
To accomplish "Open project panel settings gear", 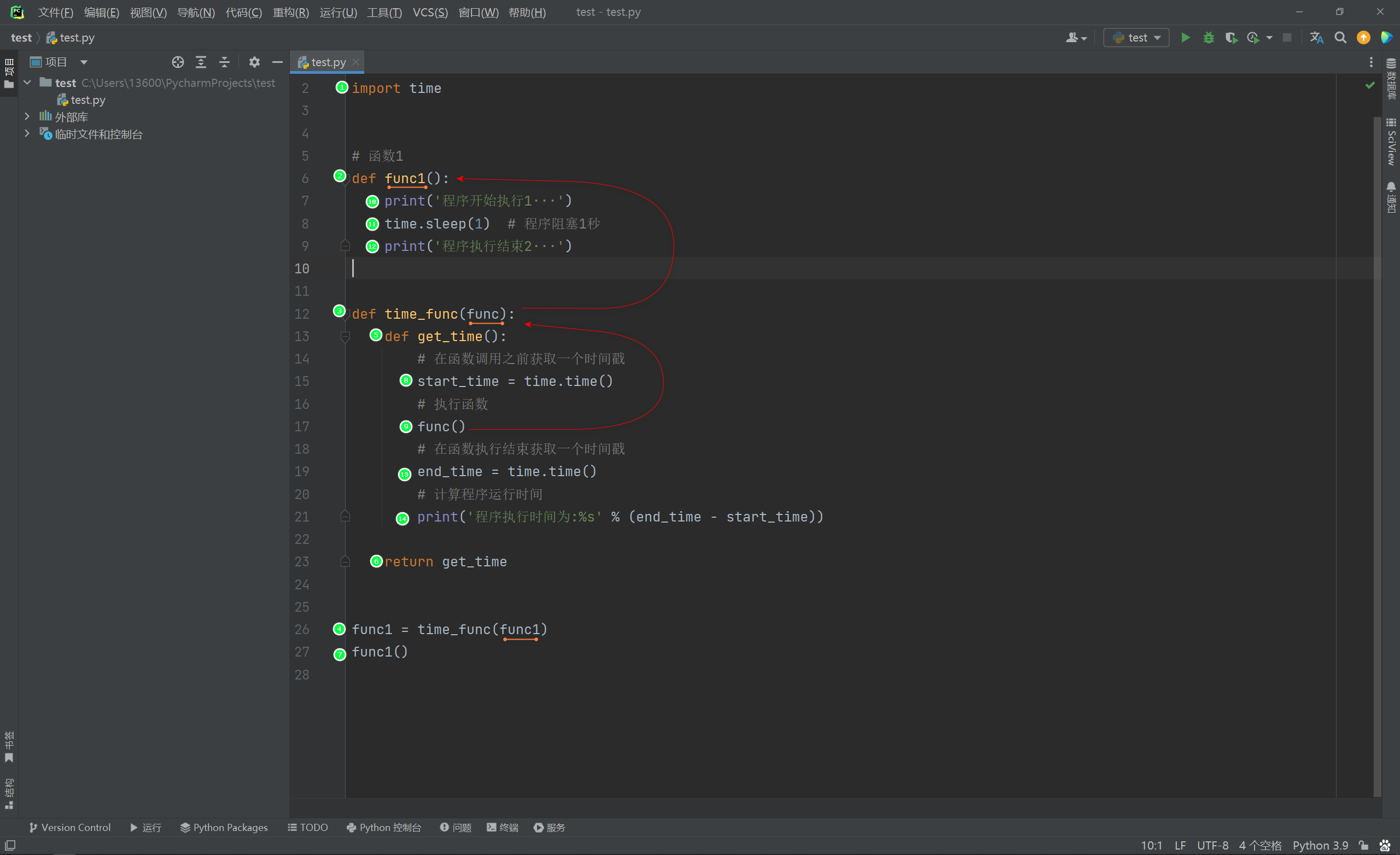I will [254, 62].
